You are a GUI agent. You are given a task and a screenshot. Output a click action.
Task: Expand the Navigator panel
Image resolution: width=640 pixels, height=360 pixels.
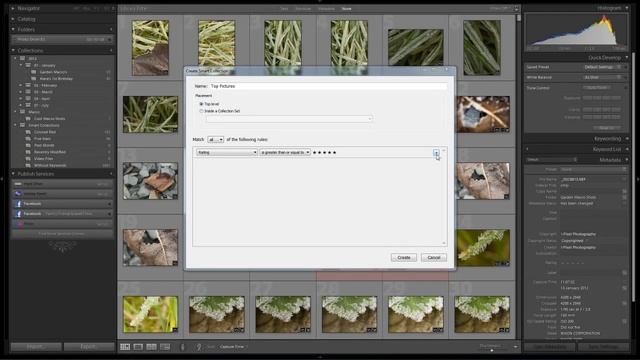pos(13,8)
